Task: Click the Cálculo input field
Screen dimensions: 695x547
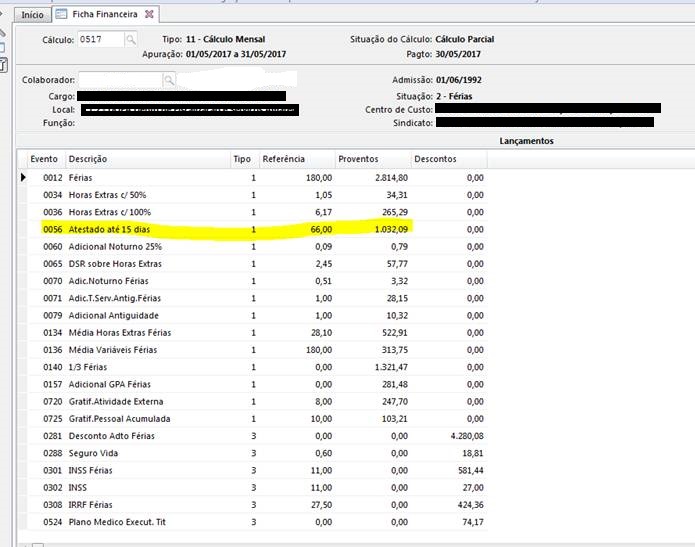Action: click(x=100, y=39)
